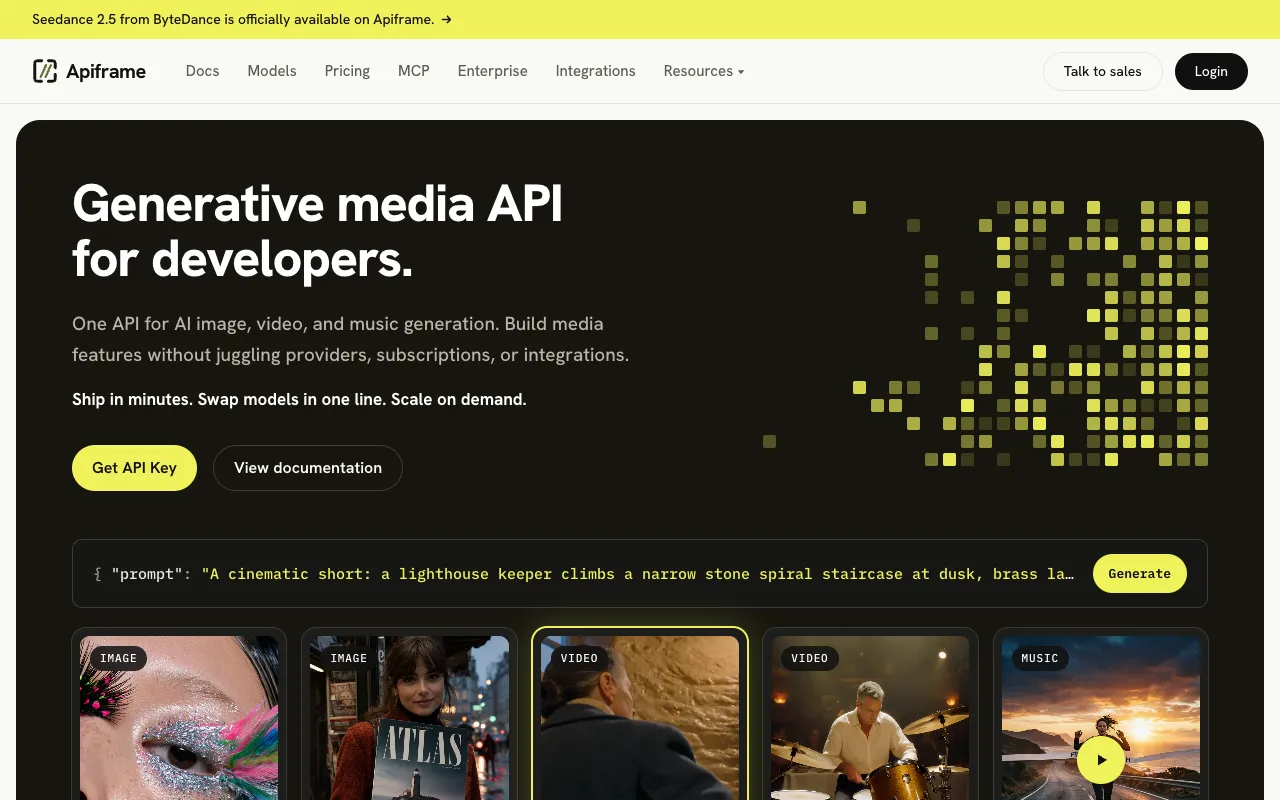The width and height of the screenshot is (1280, 800).
Task: Select the ATLAS magazine image thumbnail
Action: (409, 718)
